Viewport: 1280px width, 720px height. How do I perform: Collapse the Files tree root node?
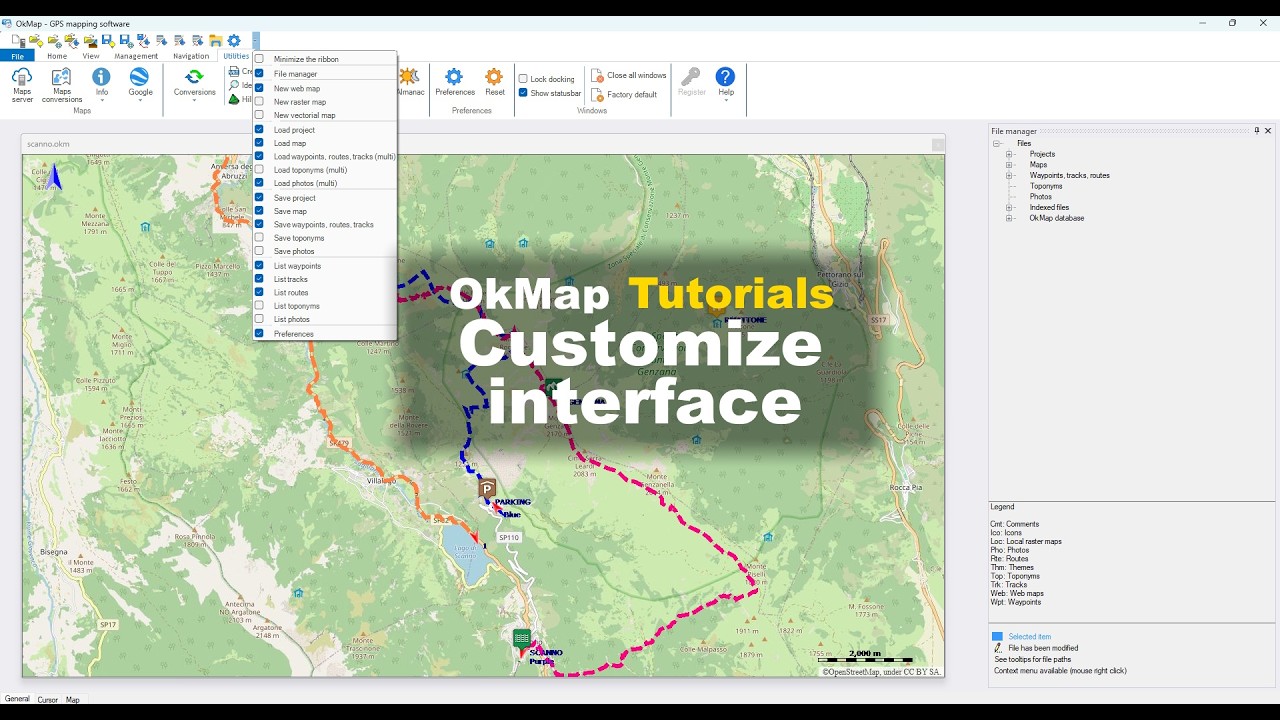click(997, 143)
